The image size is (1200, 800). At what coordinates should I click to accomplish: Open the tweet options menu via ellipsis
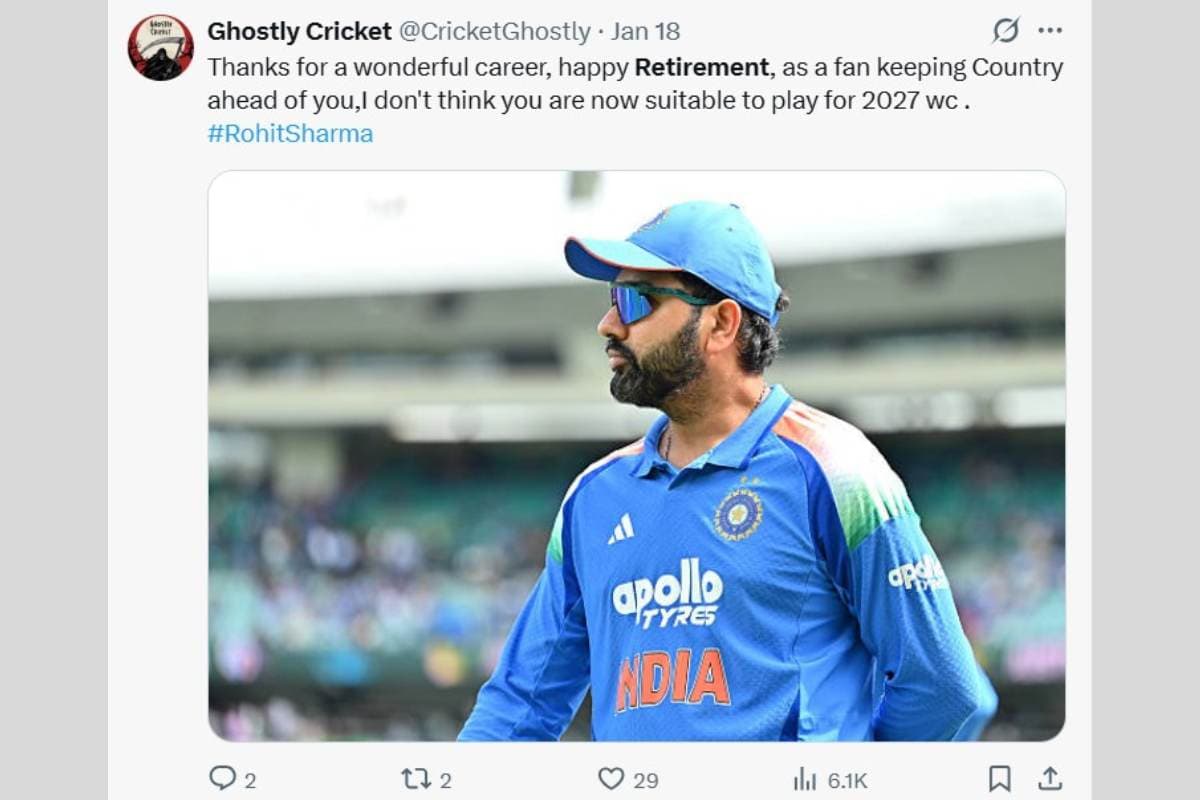coord(1049,30)
